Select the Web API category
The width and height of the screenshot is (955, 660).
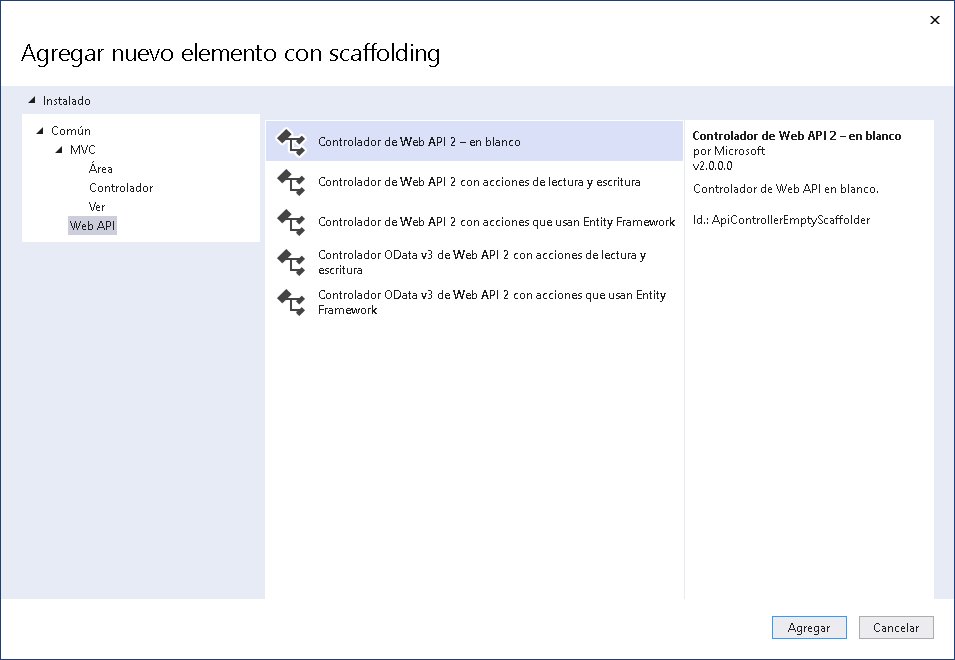pyautogui.click(x=93, y=226)
